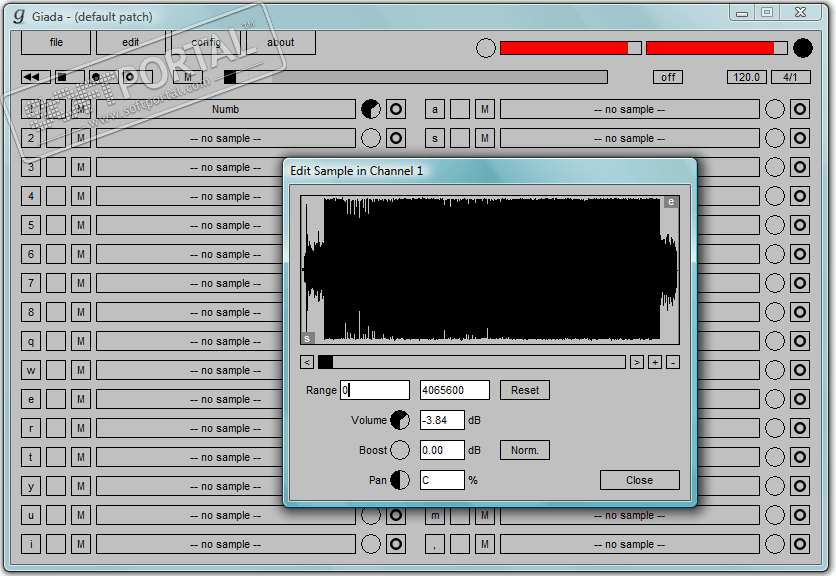The image size is (836, 576).
Task: Click the master input volume knob
Action: click(x=486, y=48)
